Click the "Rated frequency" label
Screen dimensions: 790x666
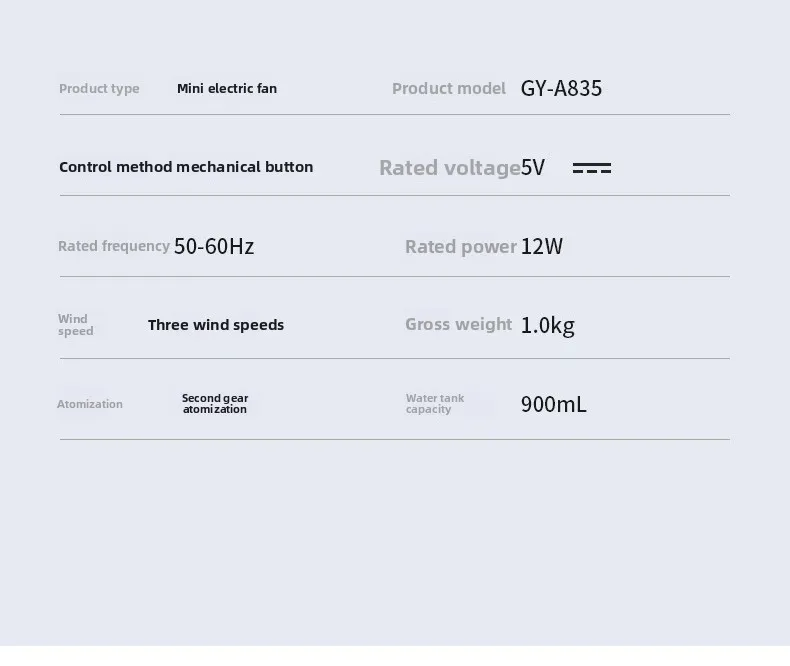click(114, 246)
